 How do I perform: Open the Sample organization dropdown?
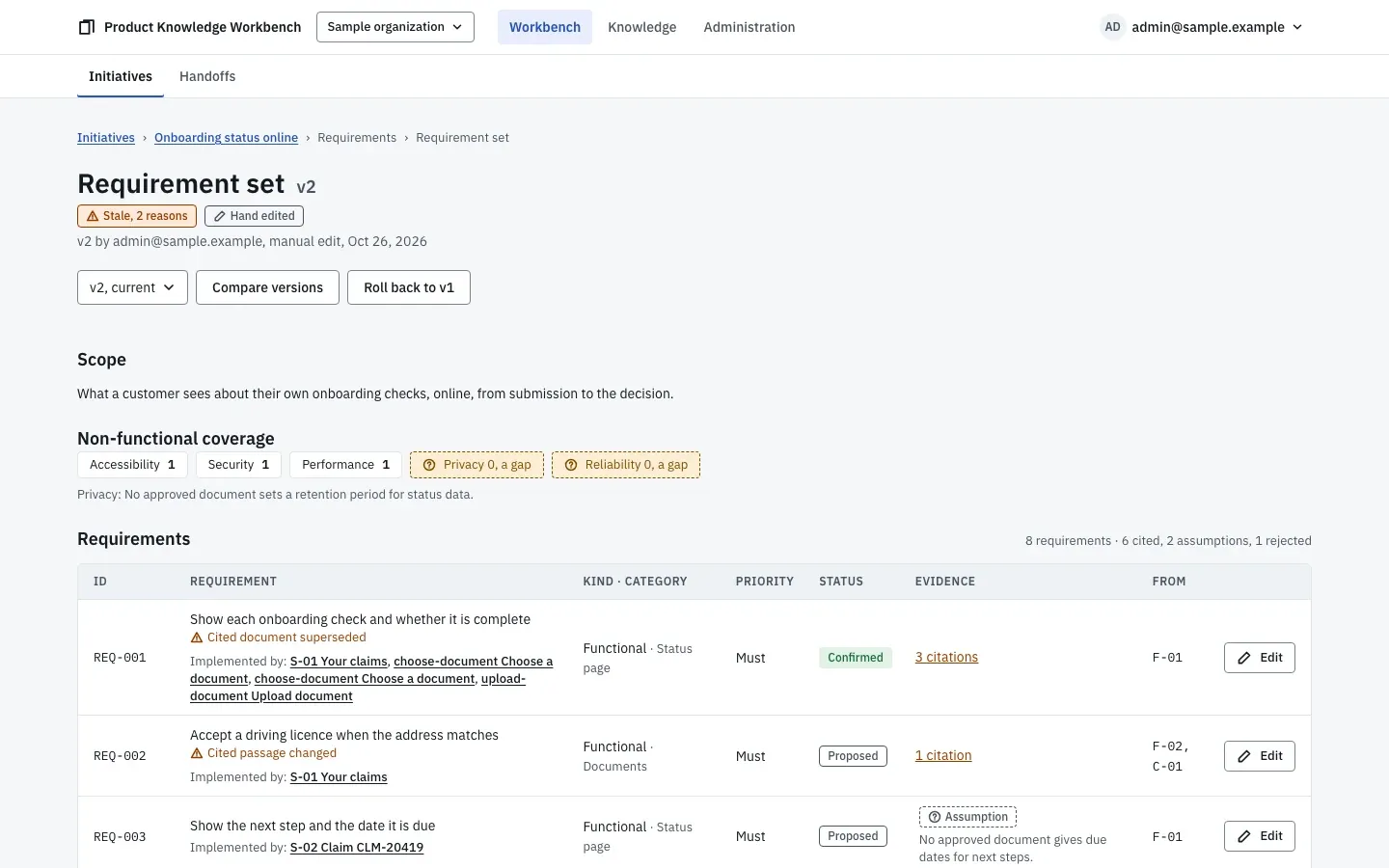coord(395,27)
